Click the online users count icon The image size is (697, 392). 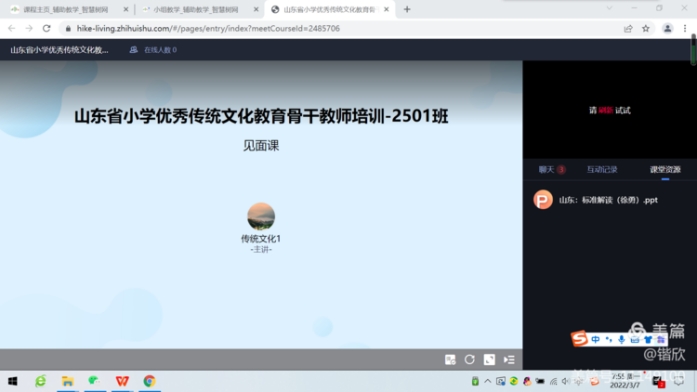(133, 50)
